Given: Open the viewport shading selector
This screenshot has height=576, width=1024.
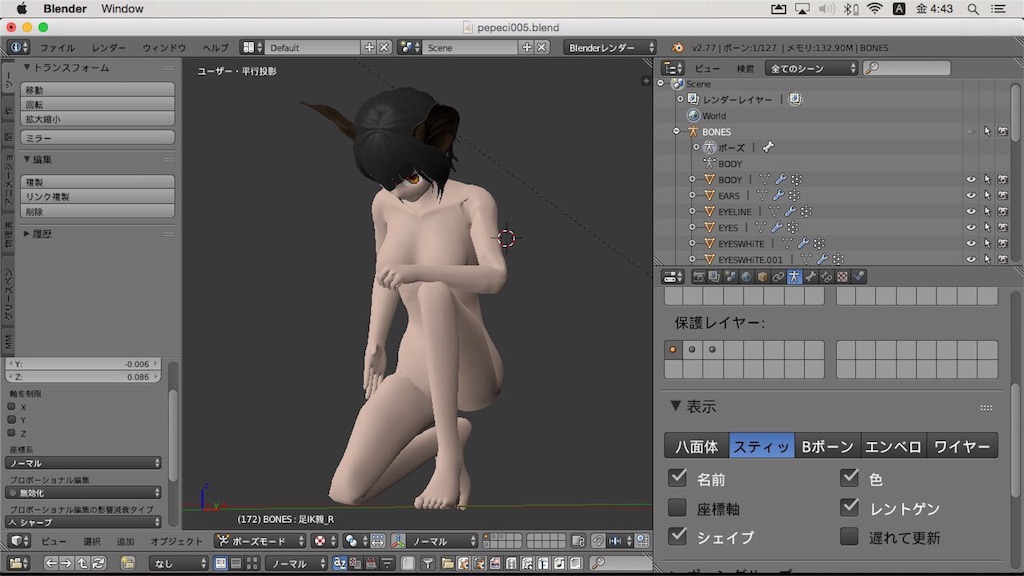Looking at the screenshot, I should (323, 541).
